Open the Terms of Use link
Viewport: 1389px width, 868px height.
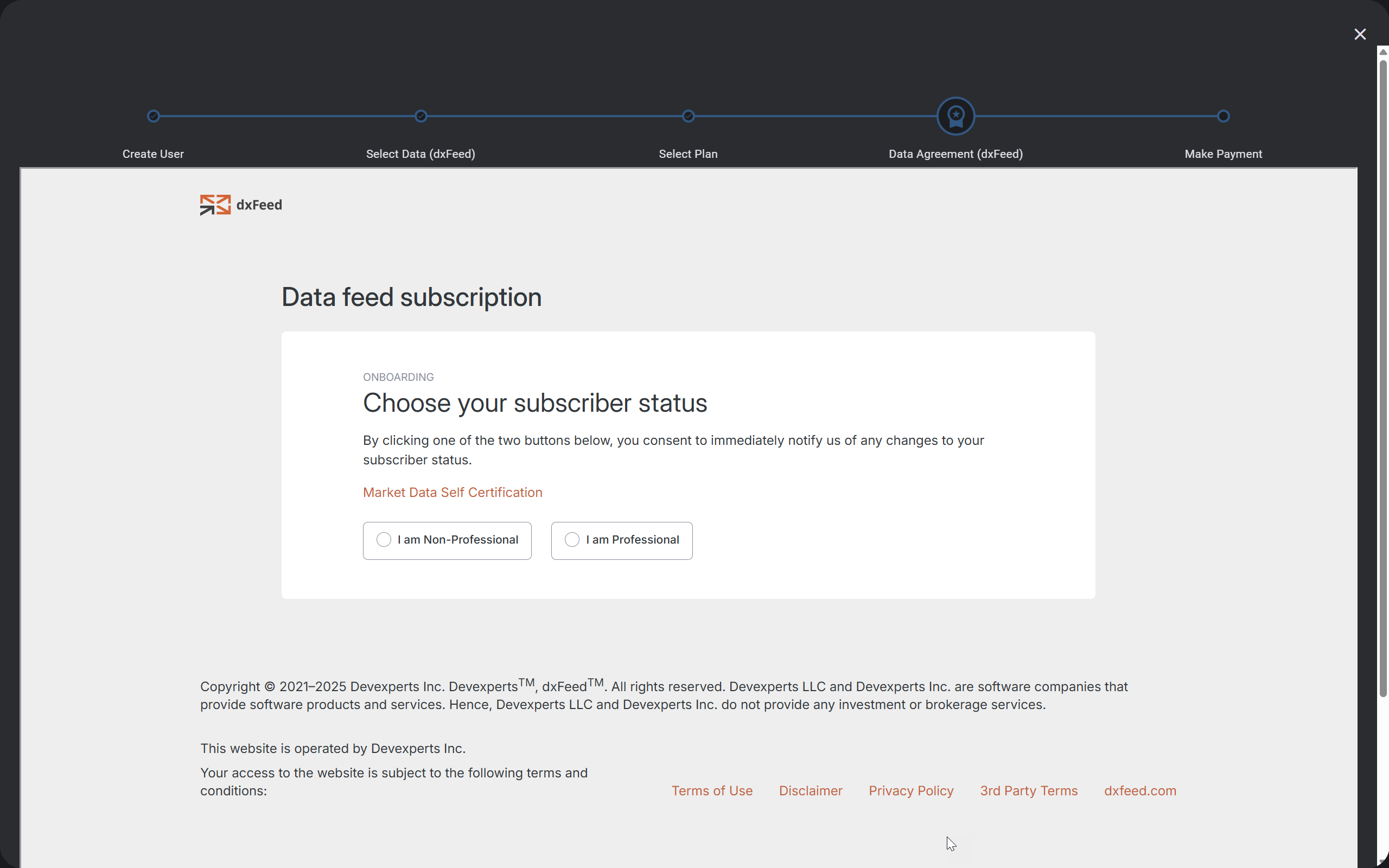click(x=712, y=790)
